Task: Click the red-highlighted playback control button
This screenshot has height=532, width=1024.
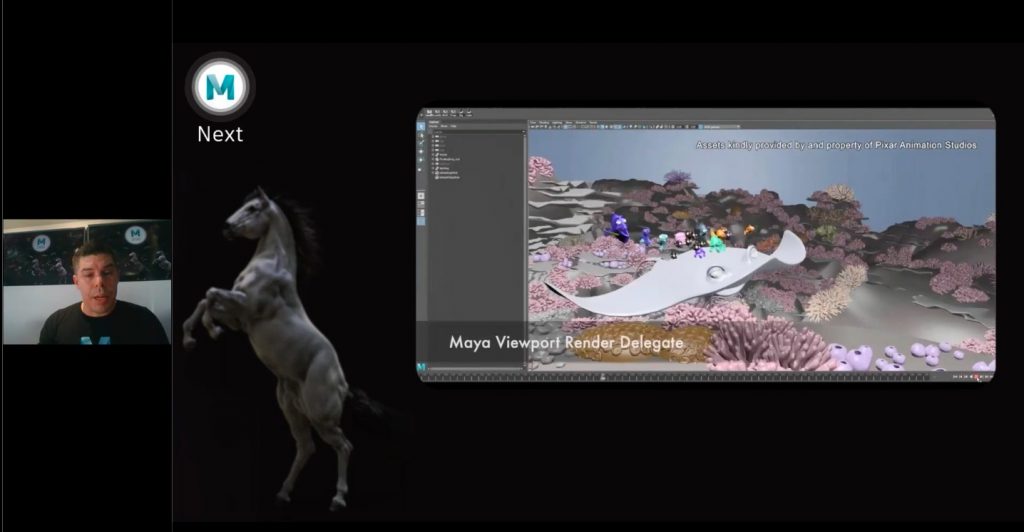Action: pyautogui.click(x=977, y=377)
